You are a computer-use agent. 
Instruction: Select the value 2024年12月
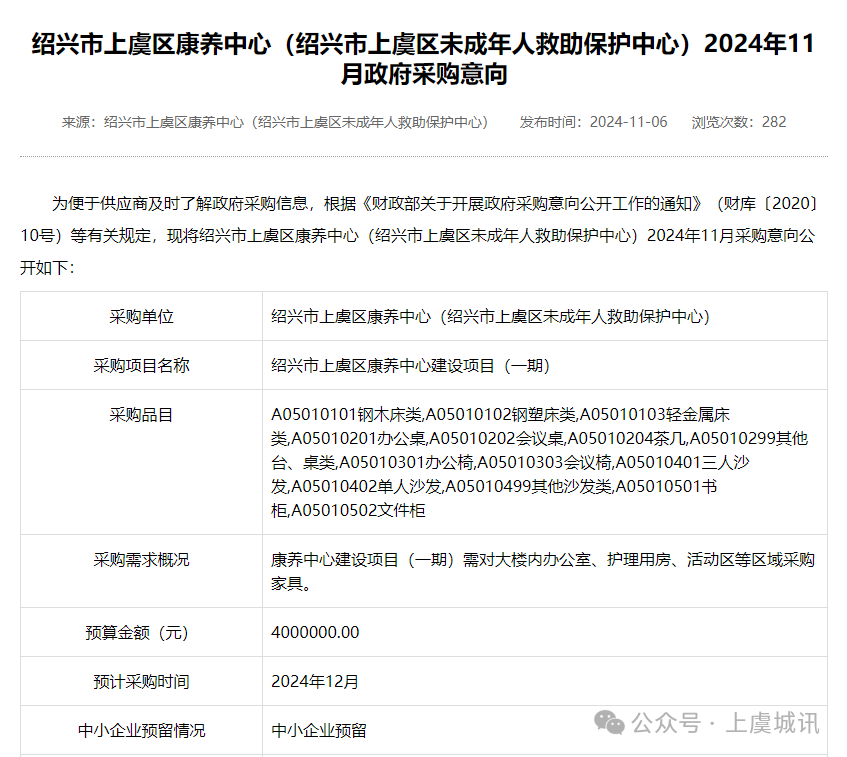tap(315, 682)
